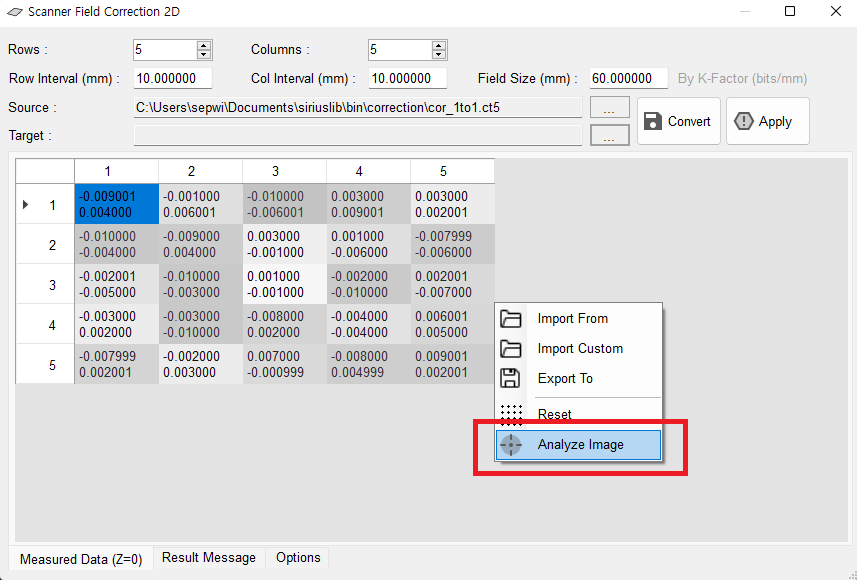
Task: Browse for Target file with ellipsis button
Action: click(x=609, y=135)
